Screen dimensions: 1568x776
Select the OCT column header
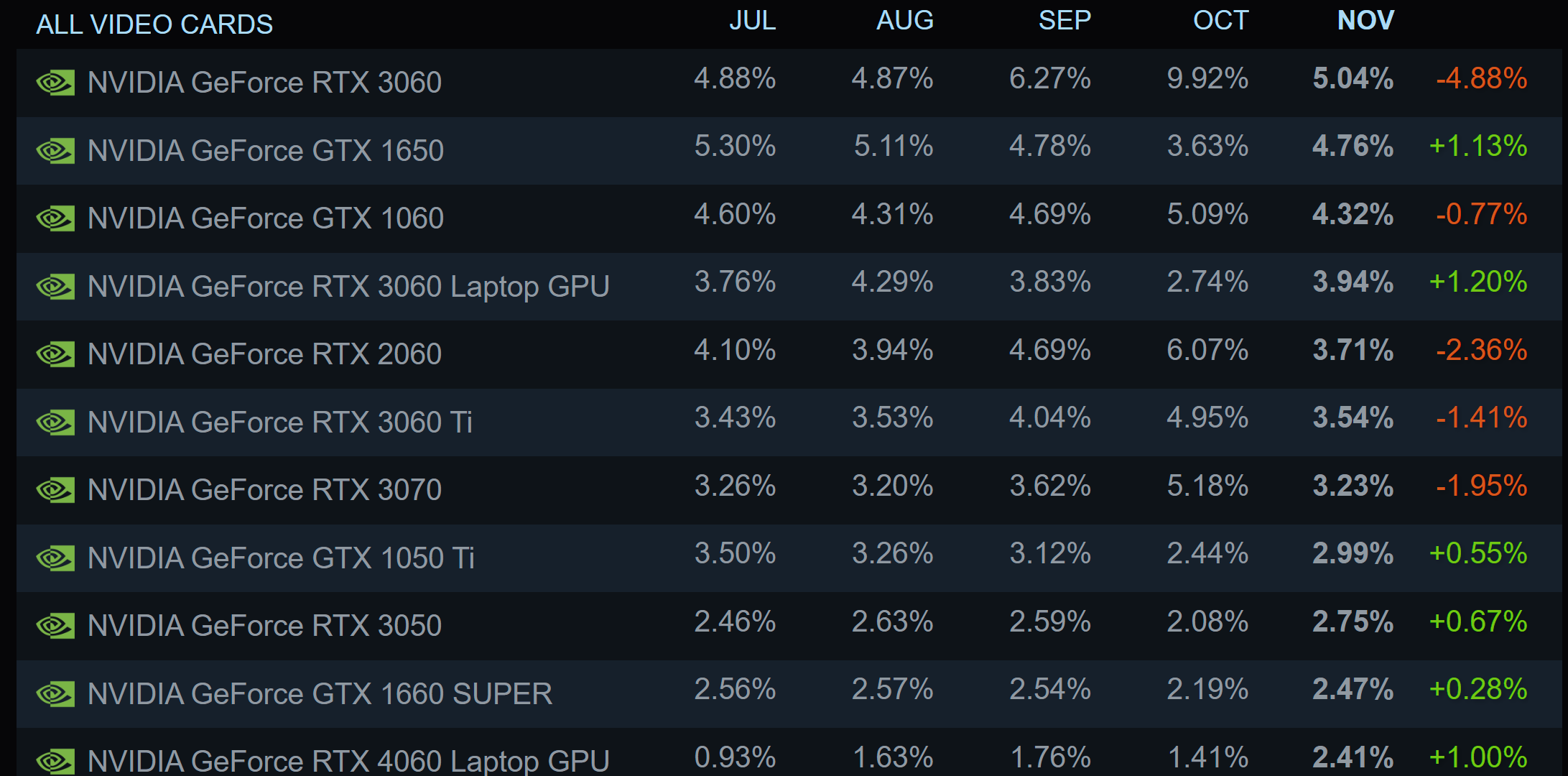pos(1220,20)
